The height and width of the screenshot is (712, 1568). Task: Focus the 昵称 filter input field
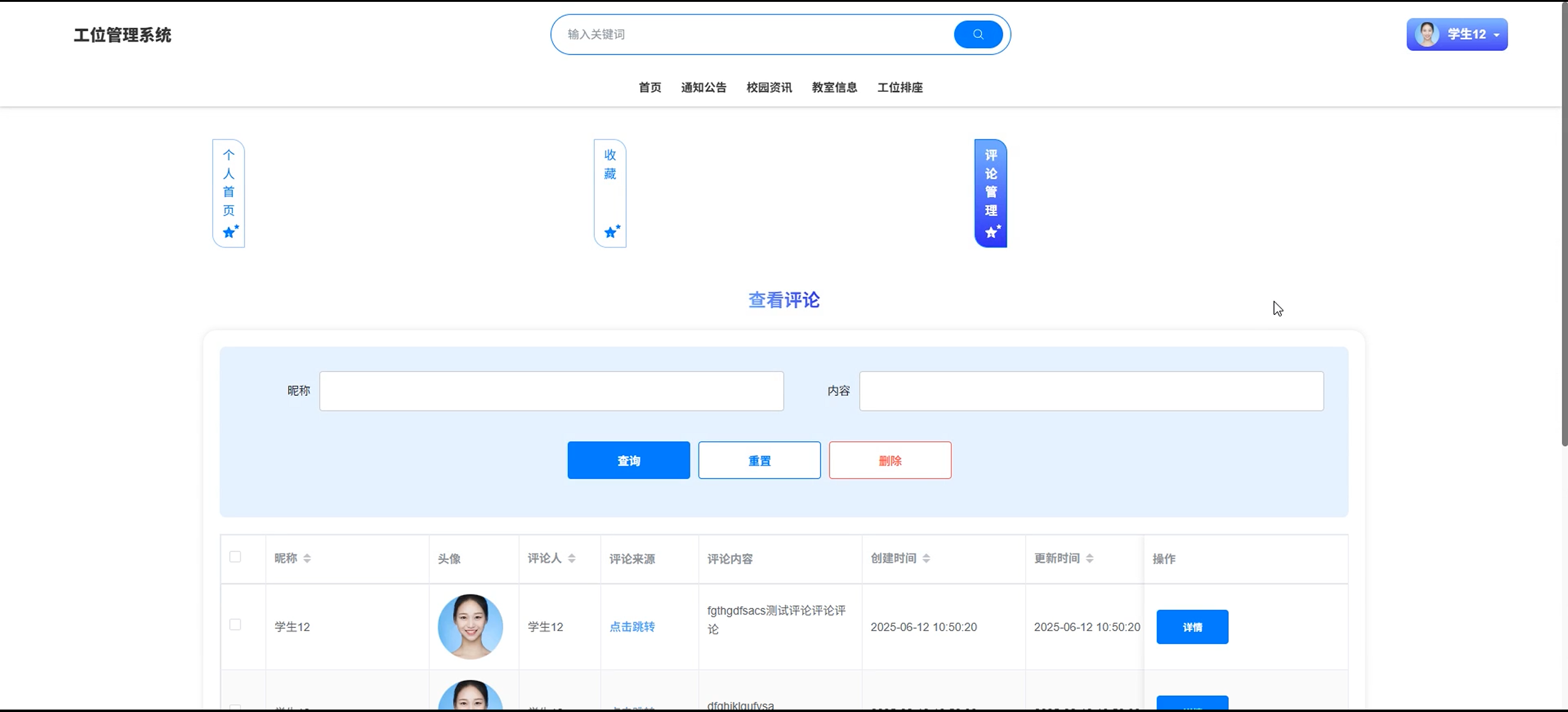tap(551, 391)
